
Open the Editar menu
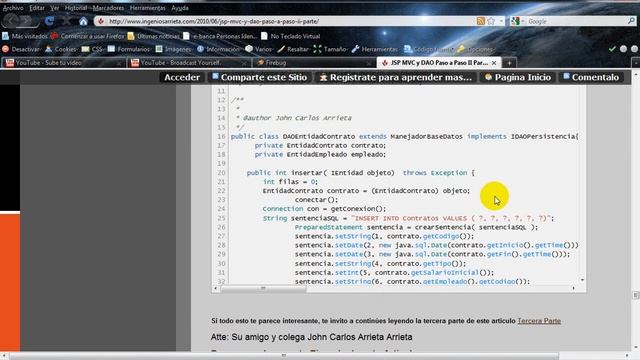(x=37, y=8)
